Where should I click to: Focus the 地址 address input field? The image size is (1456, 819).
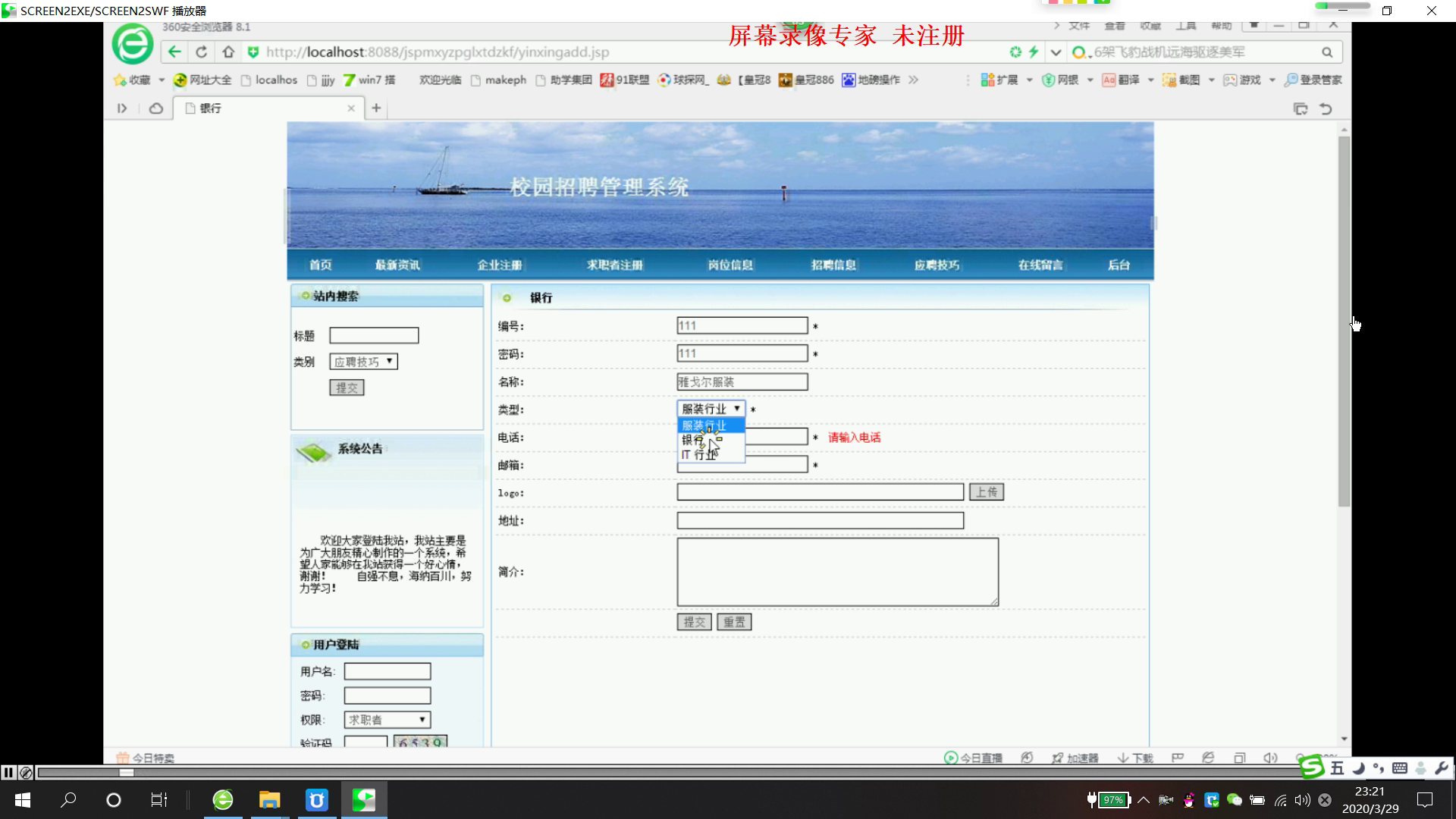click(x=821, y=520)
